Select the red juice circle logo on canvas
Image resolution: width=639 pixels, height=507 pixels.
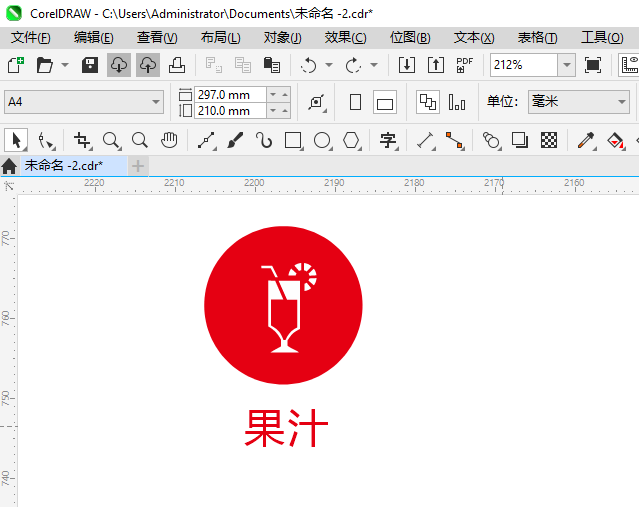(x=283, y=305)
